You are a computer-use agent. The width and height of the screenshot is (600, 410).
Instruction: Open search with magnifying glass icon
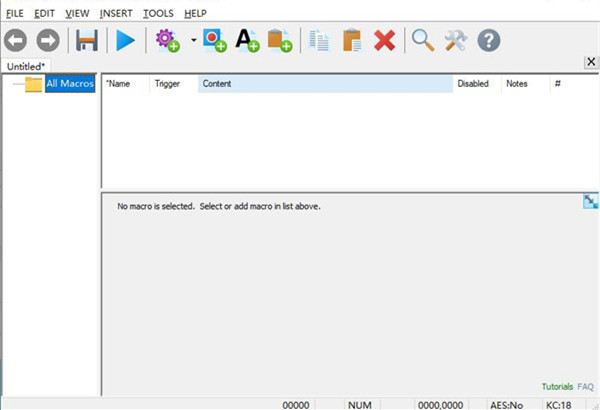[423, 40]
